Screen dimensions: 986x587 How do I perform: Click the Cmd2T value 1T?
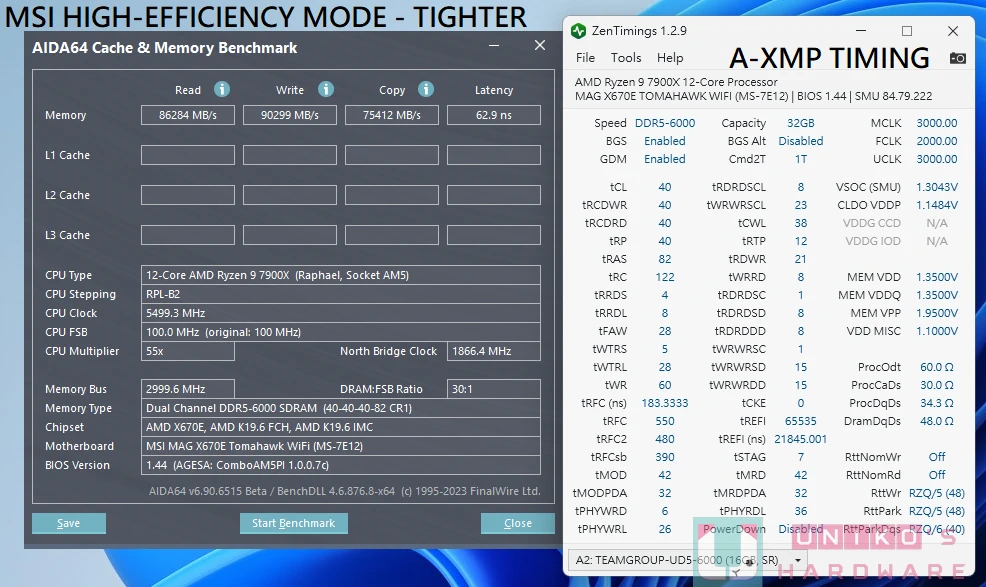pos(800,159)
